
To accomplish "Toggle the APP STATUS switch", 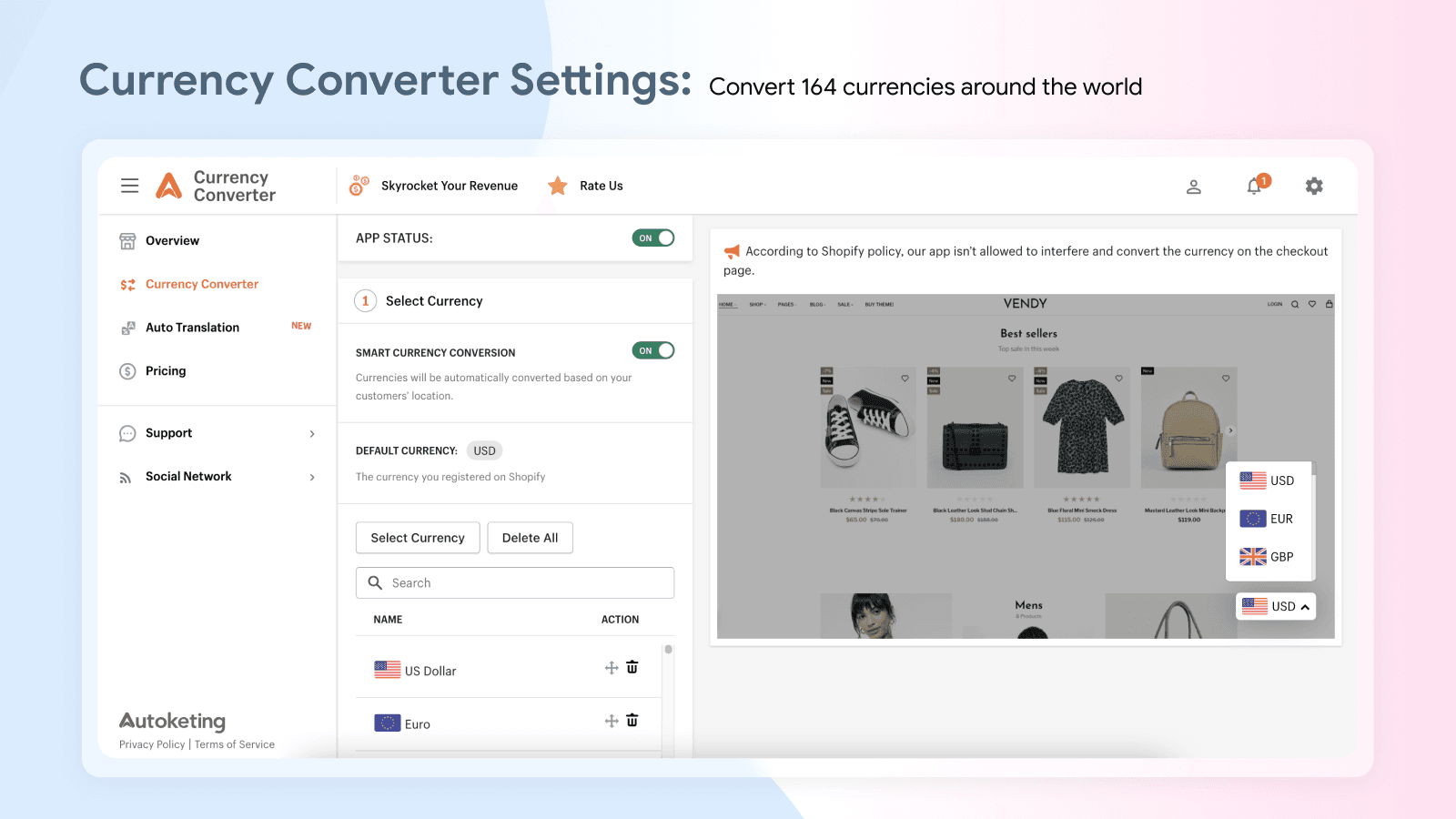I will (x=653, y=238).
